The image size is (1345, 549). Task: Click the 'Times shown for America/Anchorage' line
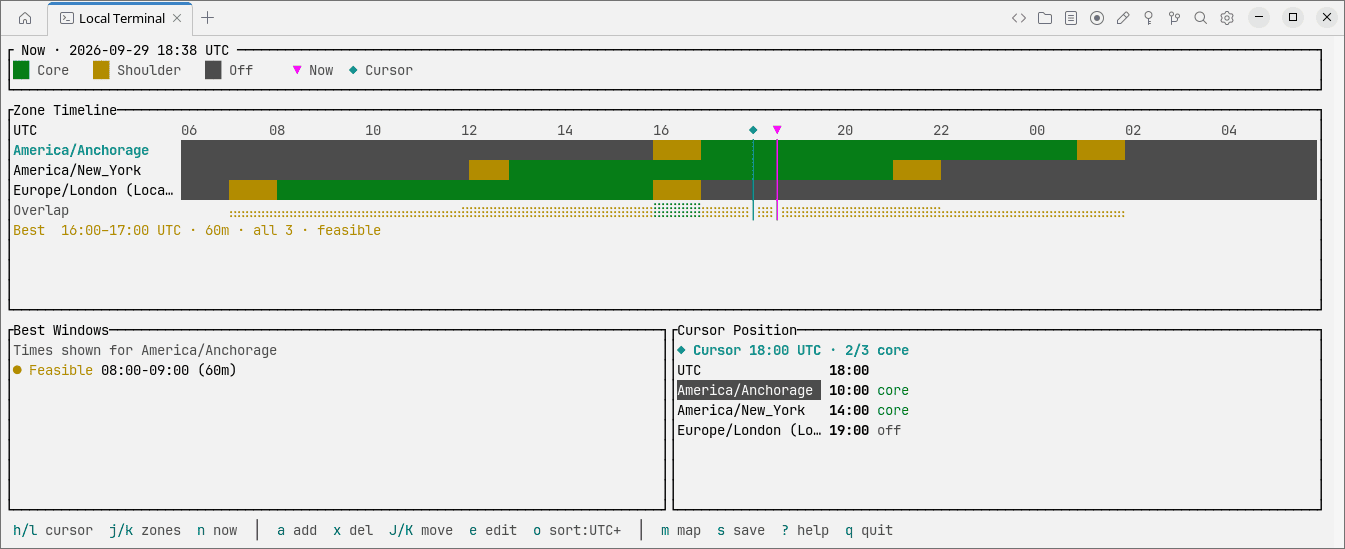click(x=145, y=350)
